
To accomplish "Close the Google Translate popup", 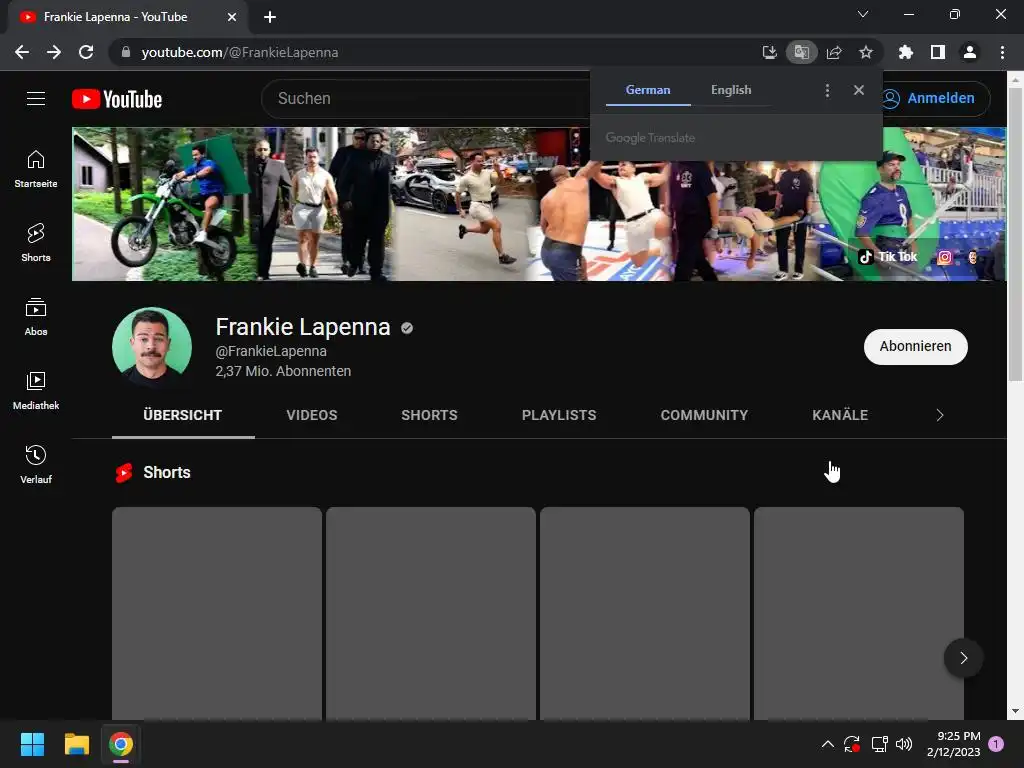I will coord(859,90).
